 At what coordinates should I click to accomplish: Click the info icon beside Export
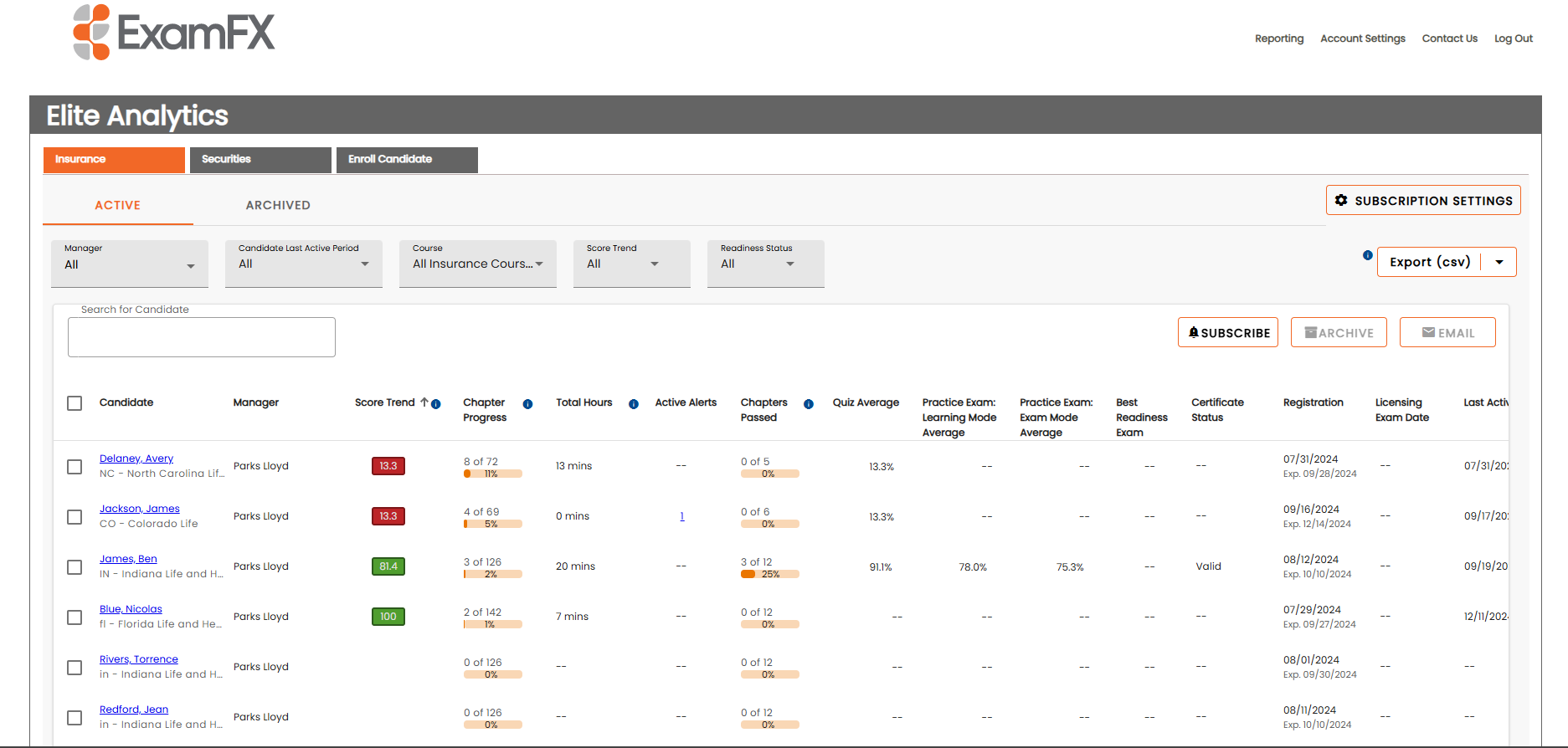click(1367, 255)
